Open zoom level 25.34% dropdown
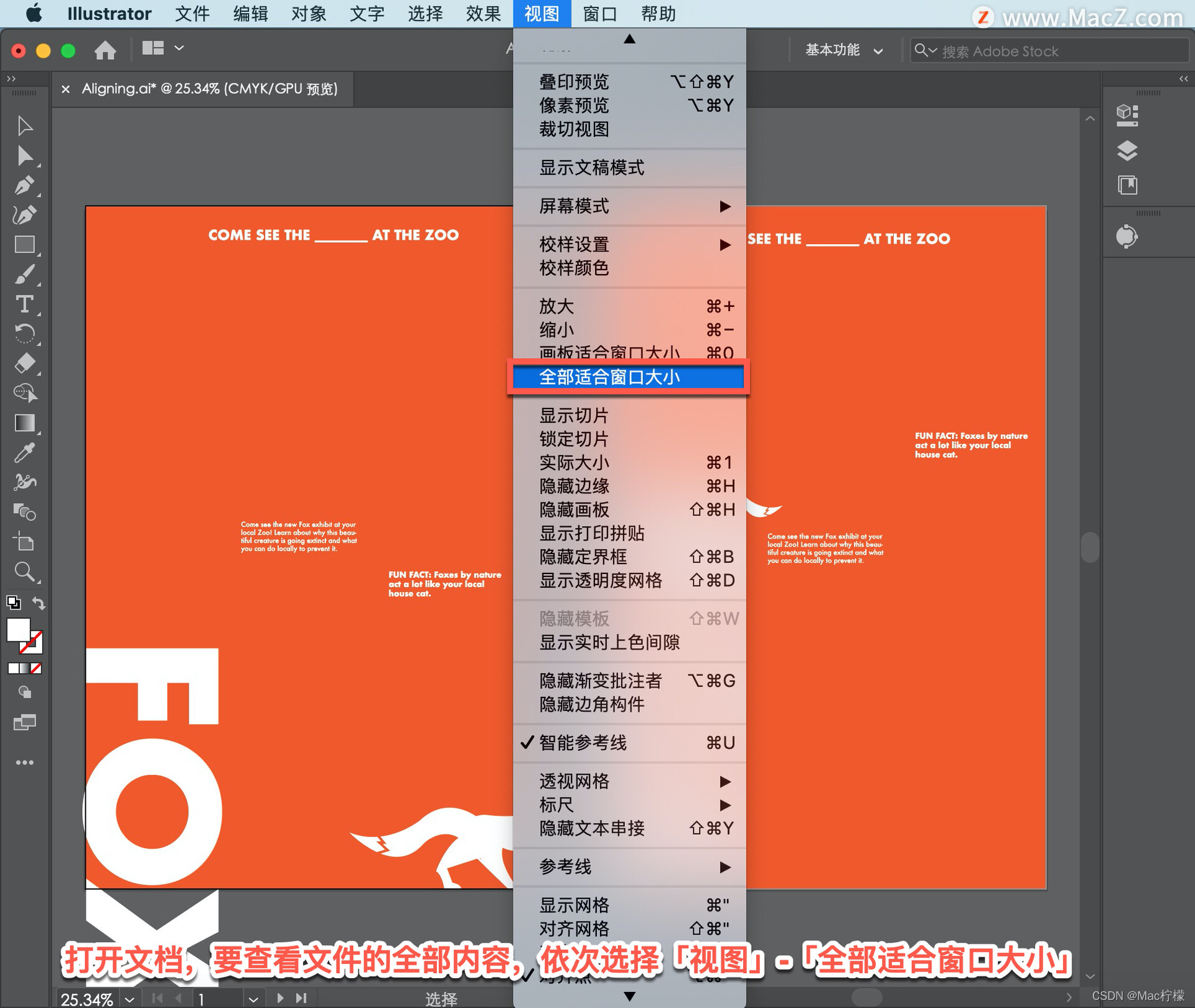This screenshot has height=1008, width=1195. (x=129, y=999)
